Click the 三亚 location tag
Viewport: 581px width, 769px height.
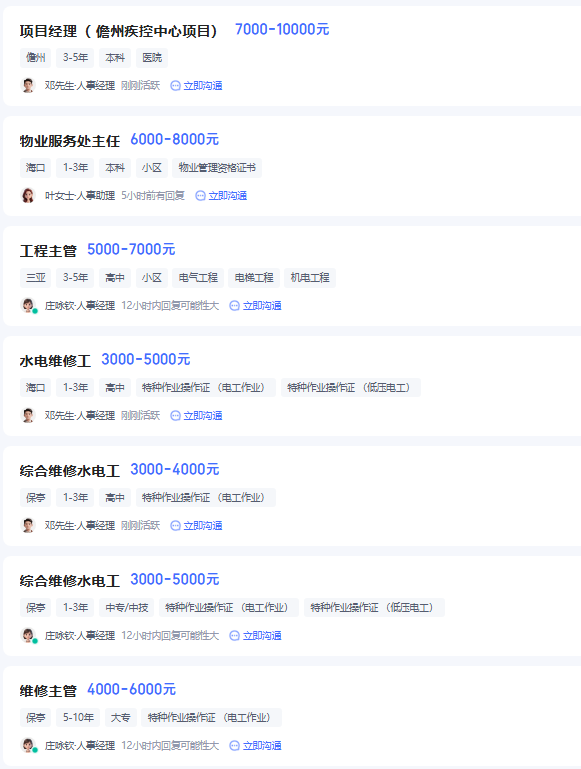(x=35, y=278)
